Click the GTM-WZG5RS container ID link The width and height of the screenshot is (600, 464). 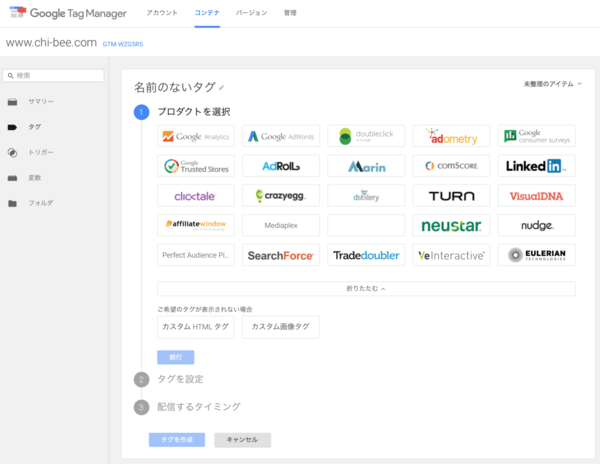click(x=123, y=44)
